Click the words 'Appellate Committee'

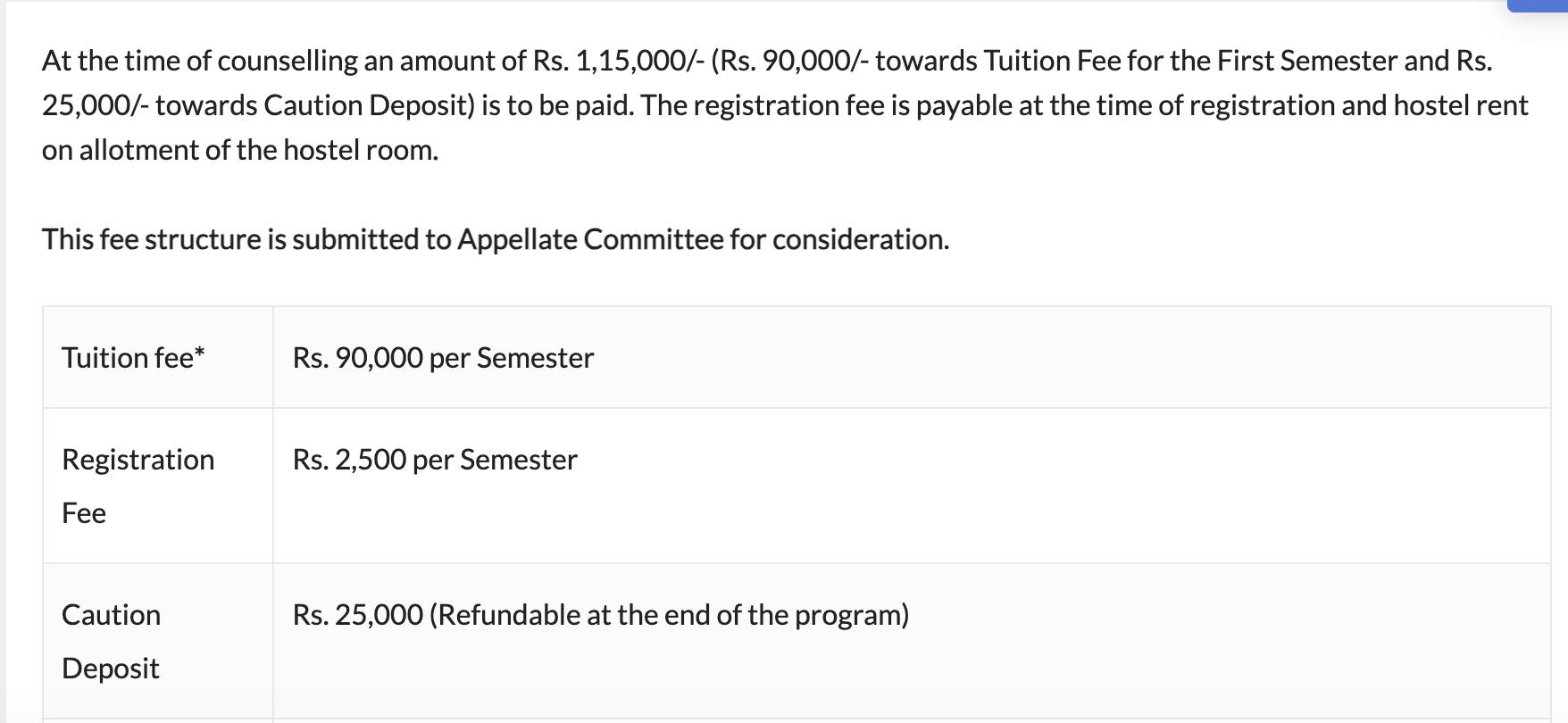click(590, 239)
